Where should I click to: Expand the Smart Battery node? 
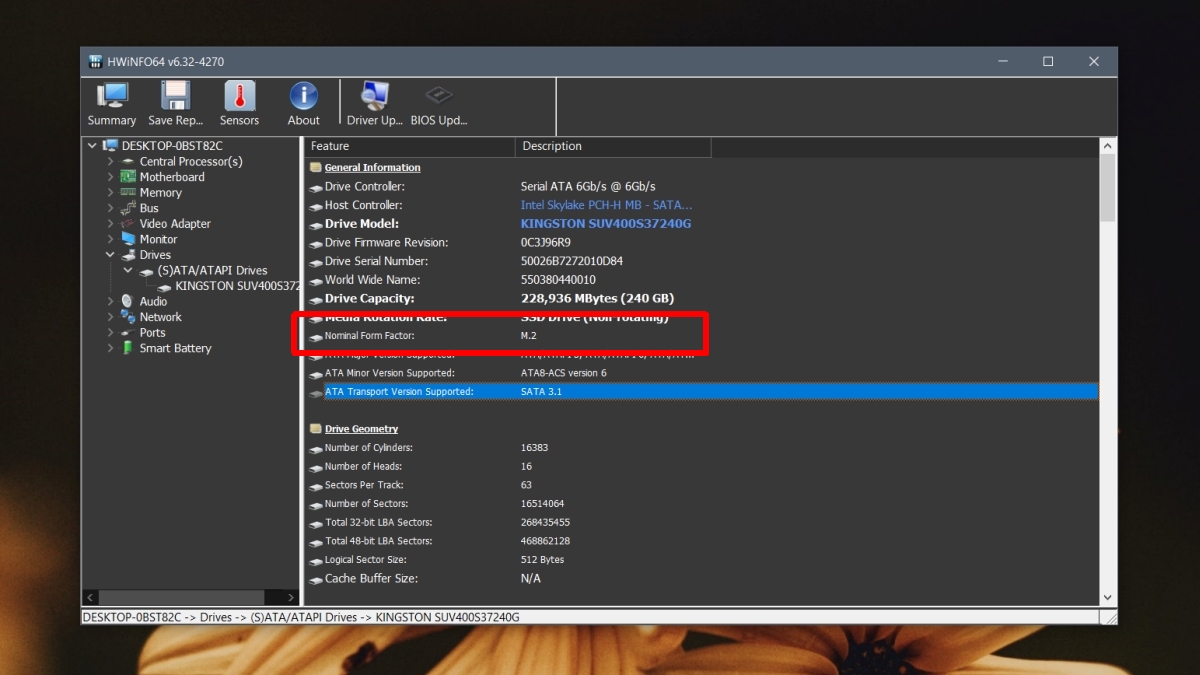coord(111,348)
